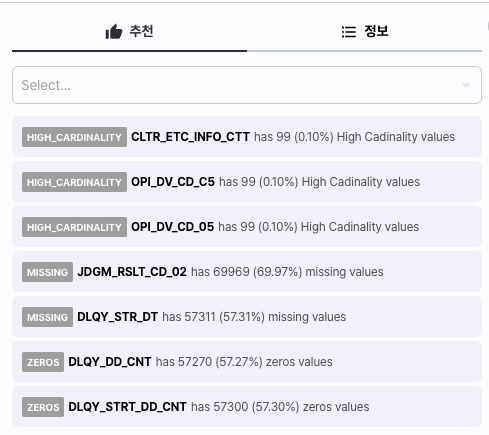The height and width of the screenshot is (435, 489).
Task: Click HIGH_CARDINALITY badge for CLTR_ETC_INFO_CTT
Action: 74,137
